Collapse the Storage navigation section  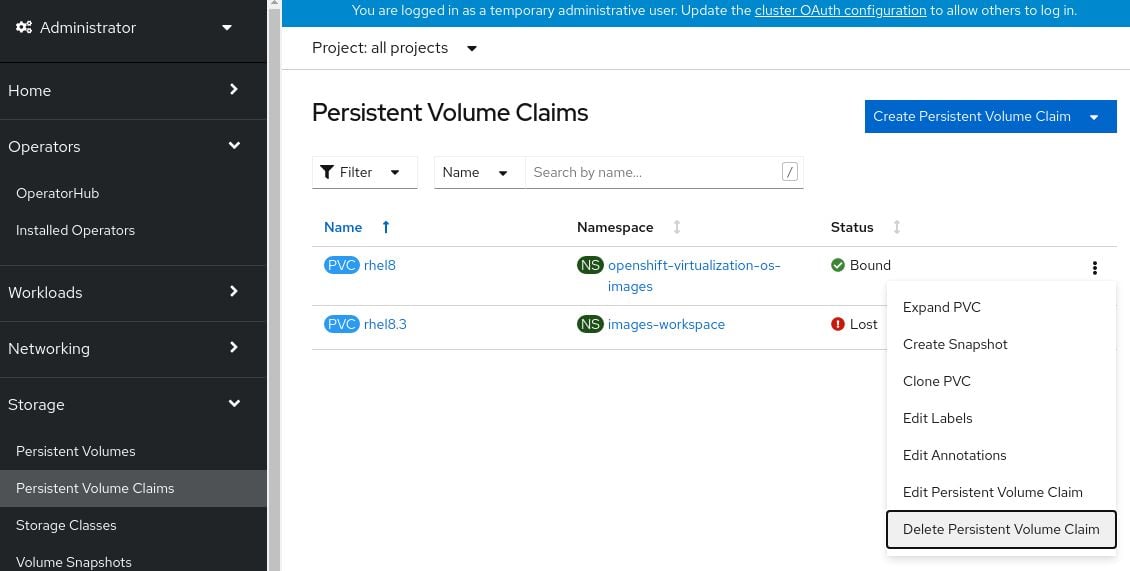tap(234, 404)
